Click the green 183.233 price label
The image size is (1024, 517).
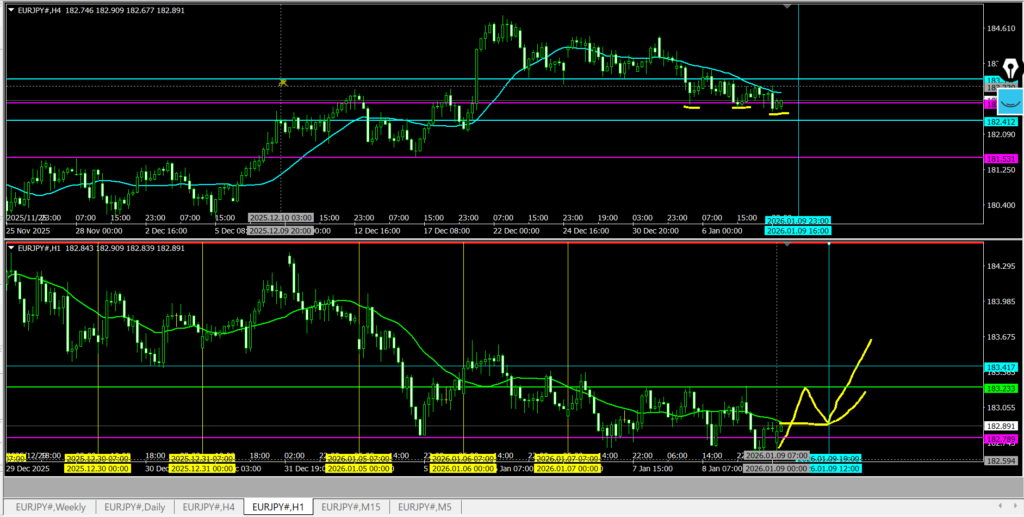[1001, 388]
